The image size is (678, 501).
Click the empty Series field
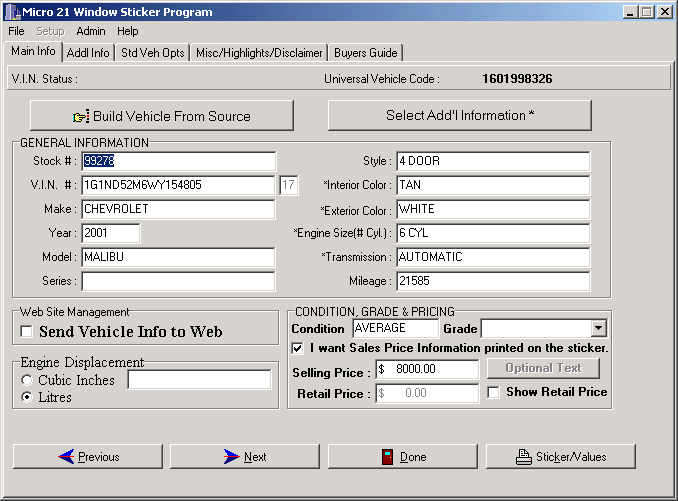click(x=178, y=281)
